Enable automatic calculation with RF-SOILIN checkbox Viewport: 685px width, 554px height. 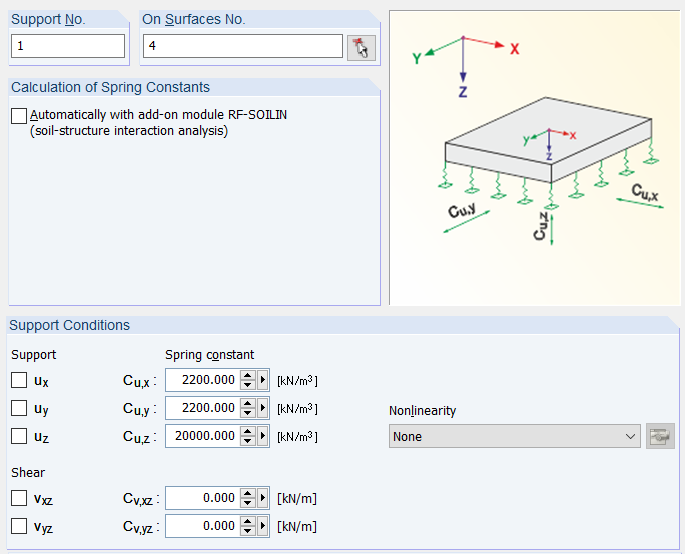19,115
